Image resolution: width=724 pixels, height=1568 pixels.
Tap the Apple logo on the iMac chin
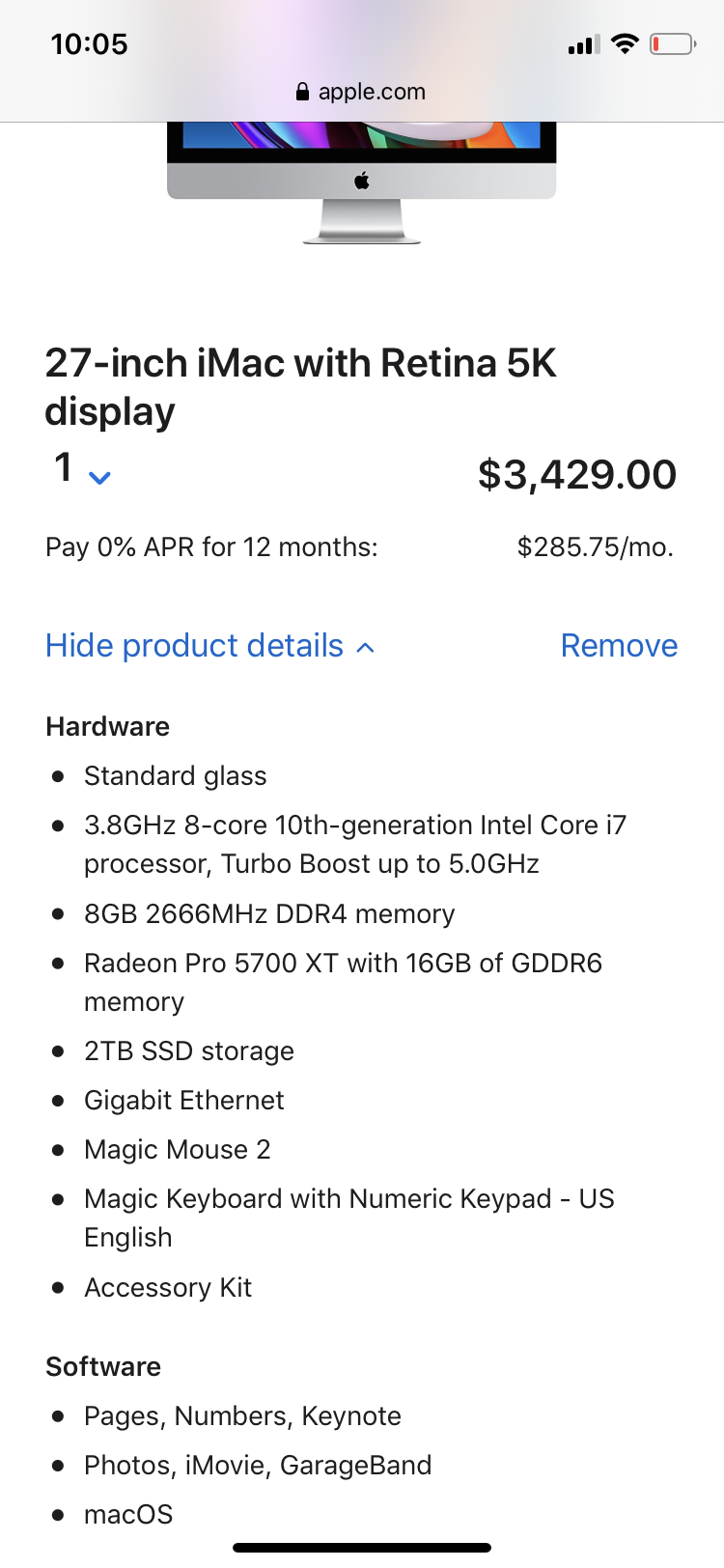362,180
